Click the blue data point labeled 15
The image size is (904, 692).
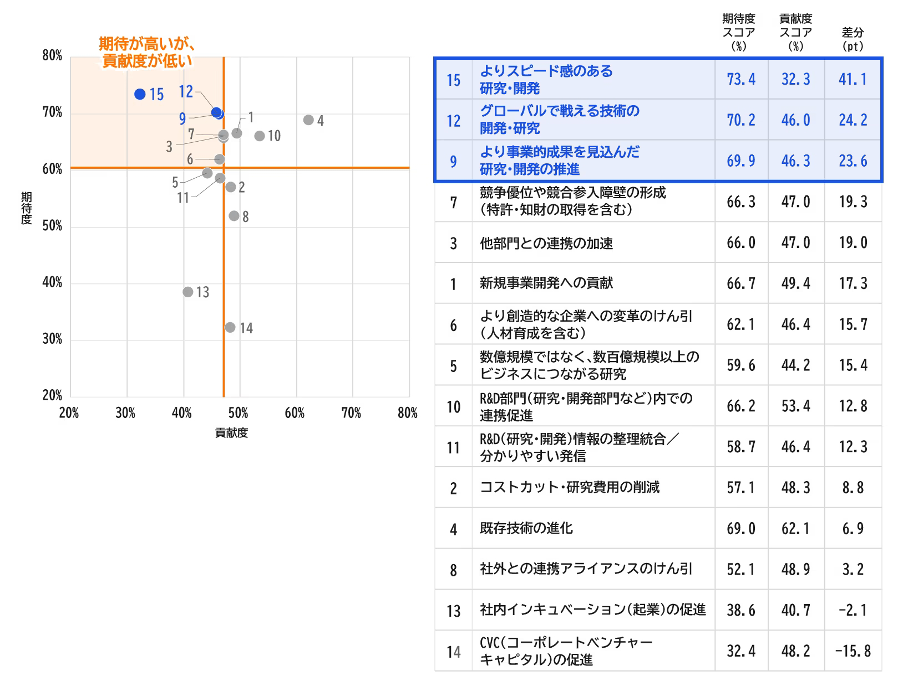[x=140, y=94]
